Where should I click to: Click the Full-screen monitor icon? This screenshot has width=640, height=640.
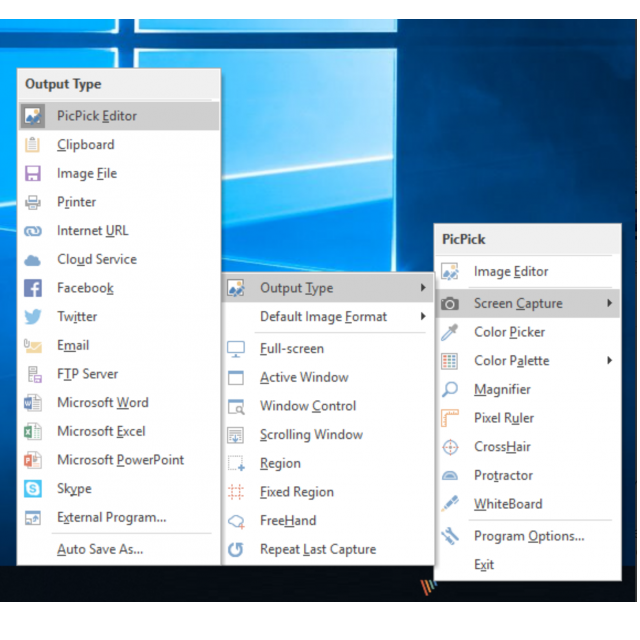(x=236, y=349)
